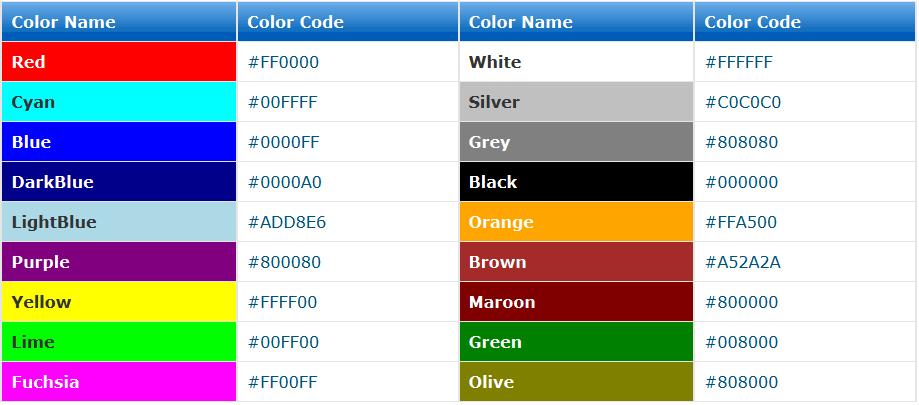The height and width of the screenshot is (405, 919).
Task: Click the #FFA500 color code
Action: [x=741, y=222]
